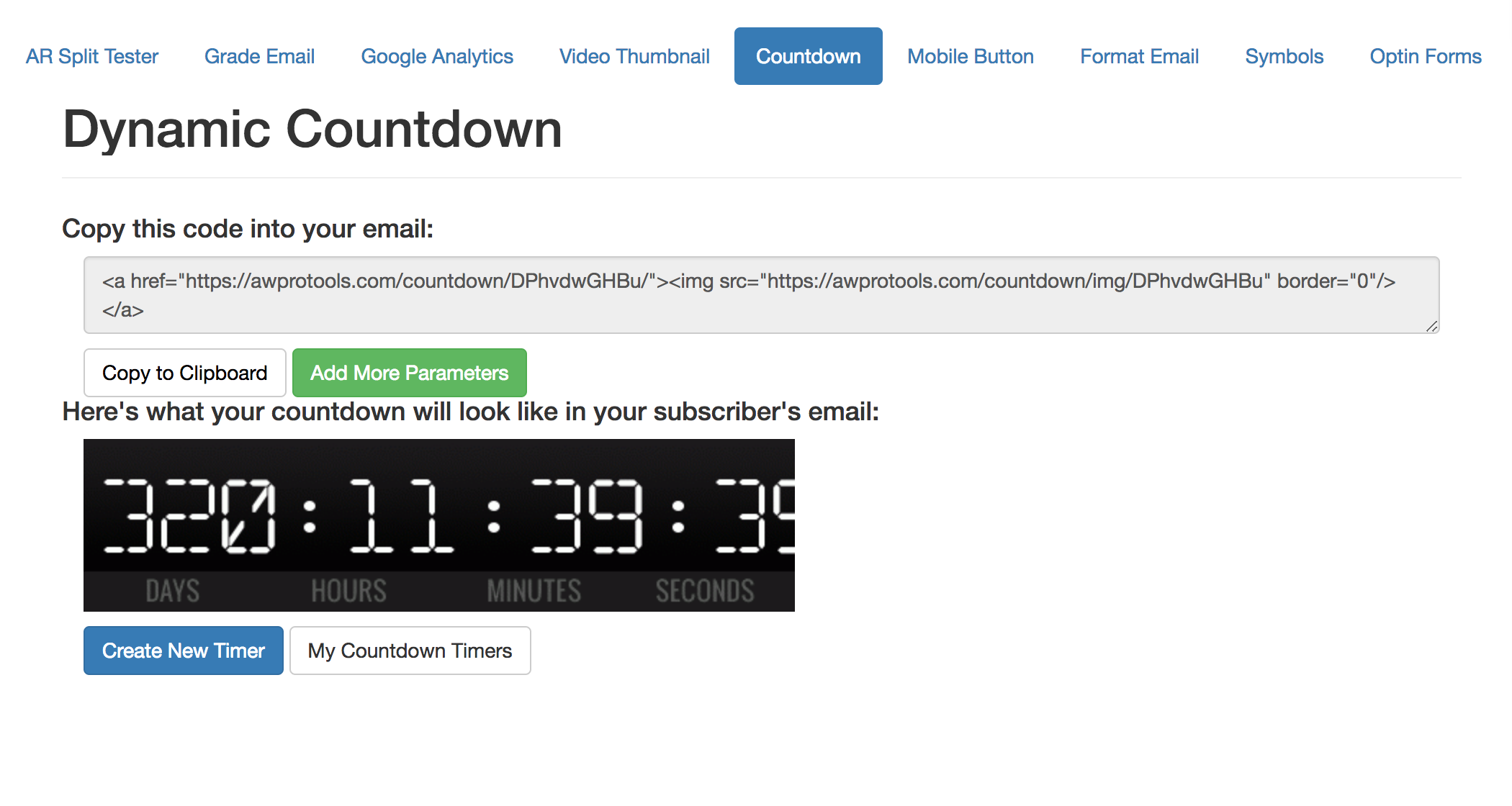Click the DAYS label on countdown preview
The image size is (1512, 806).
(173, 591)
